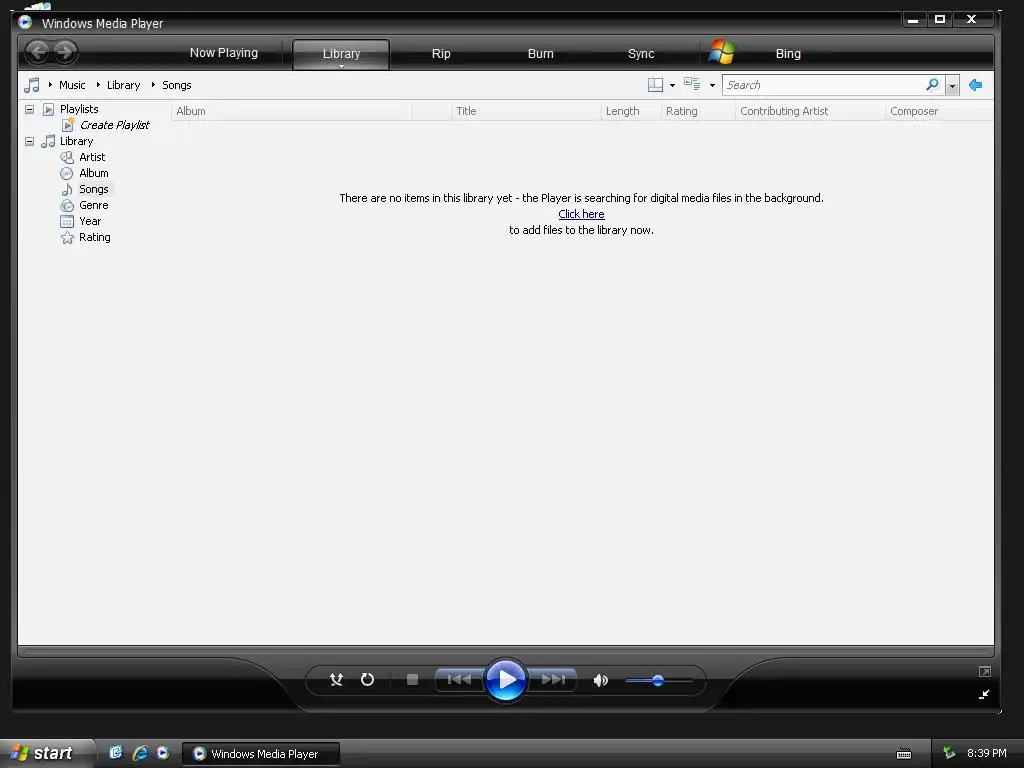Collapse the Playlists tree node
The width and height of the screenshot is (1024, 768).
(29, 109)
